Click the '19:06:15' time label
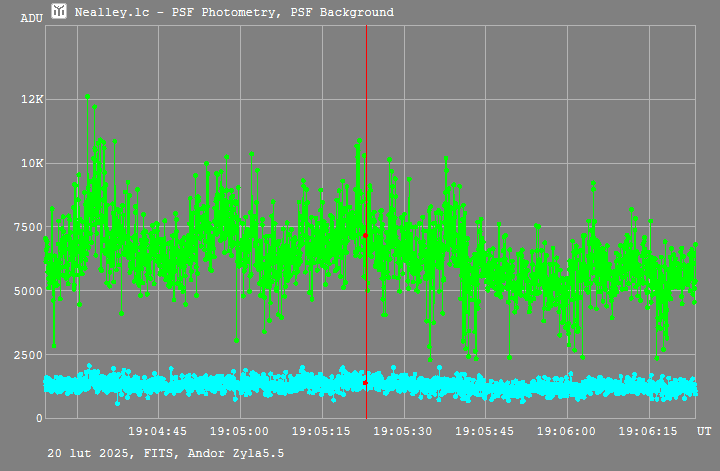This screenshot has width=720, height=471. click(x=648, y=432)
